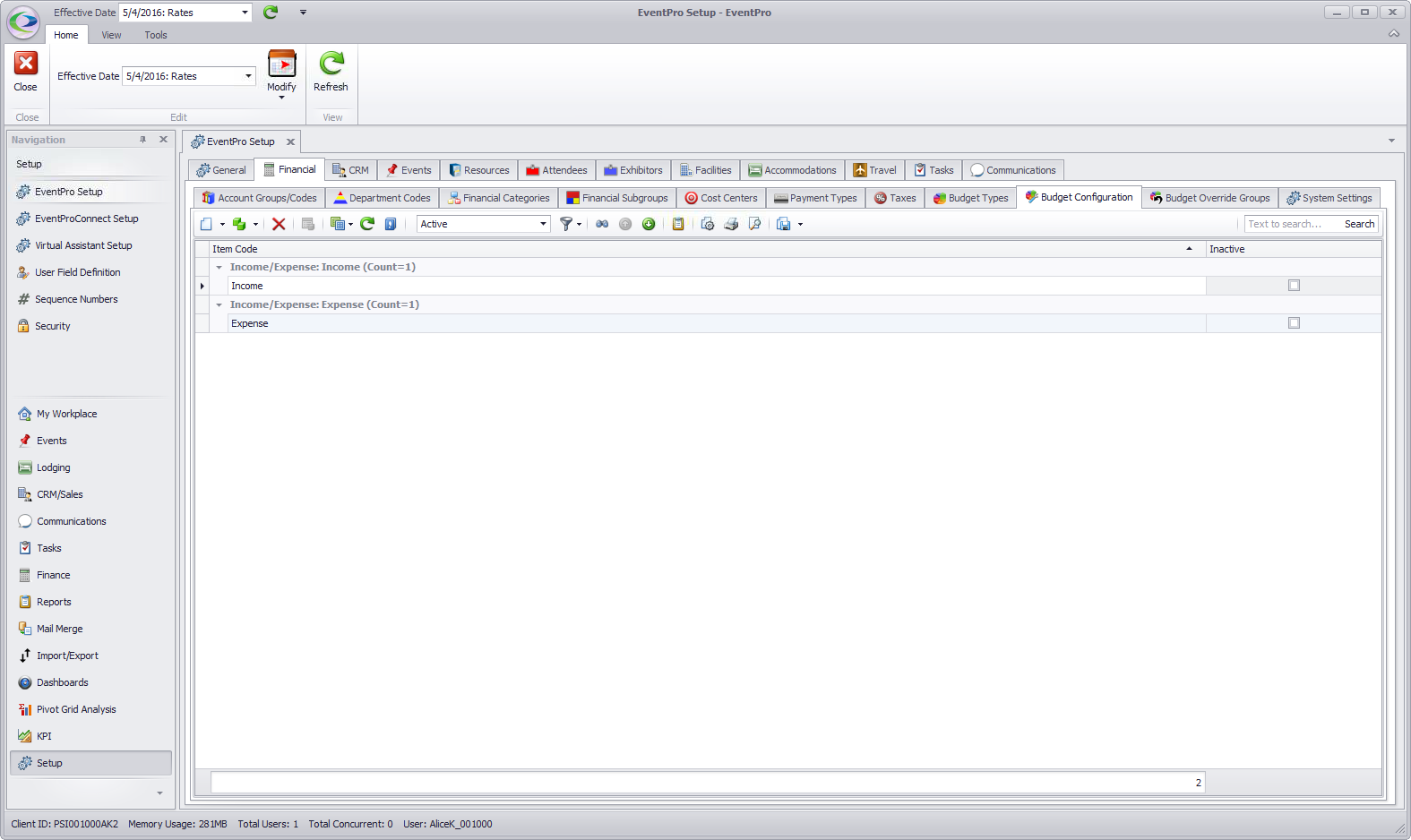Click the New record icon in grid toolbar

[207, 224]
